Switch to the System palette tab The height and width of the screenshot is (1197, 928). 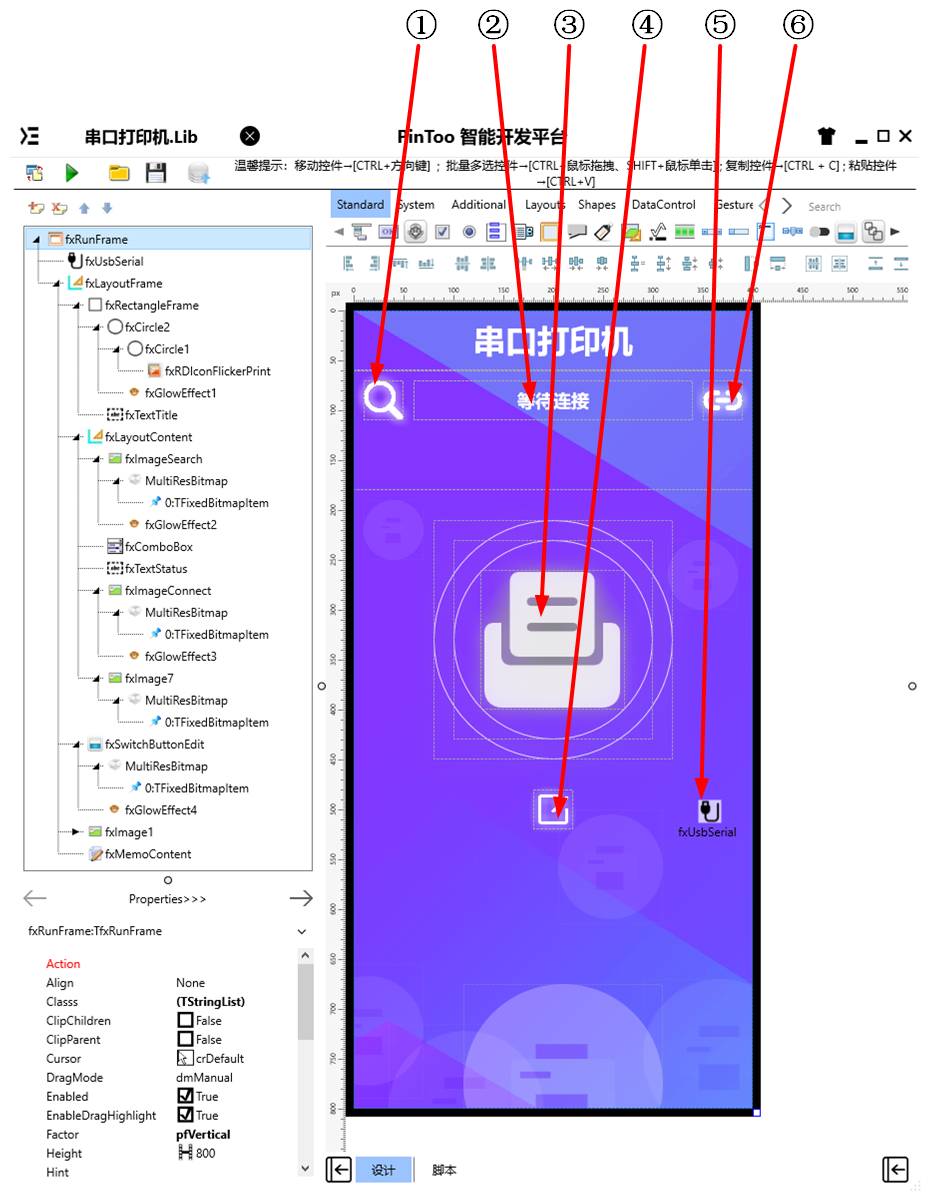(417, 205)
